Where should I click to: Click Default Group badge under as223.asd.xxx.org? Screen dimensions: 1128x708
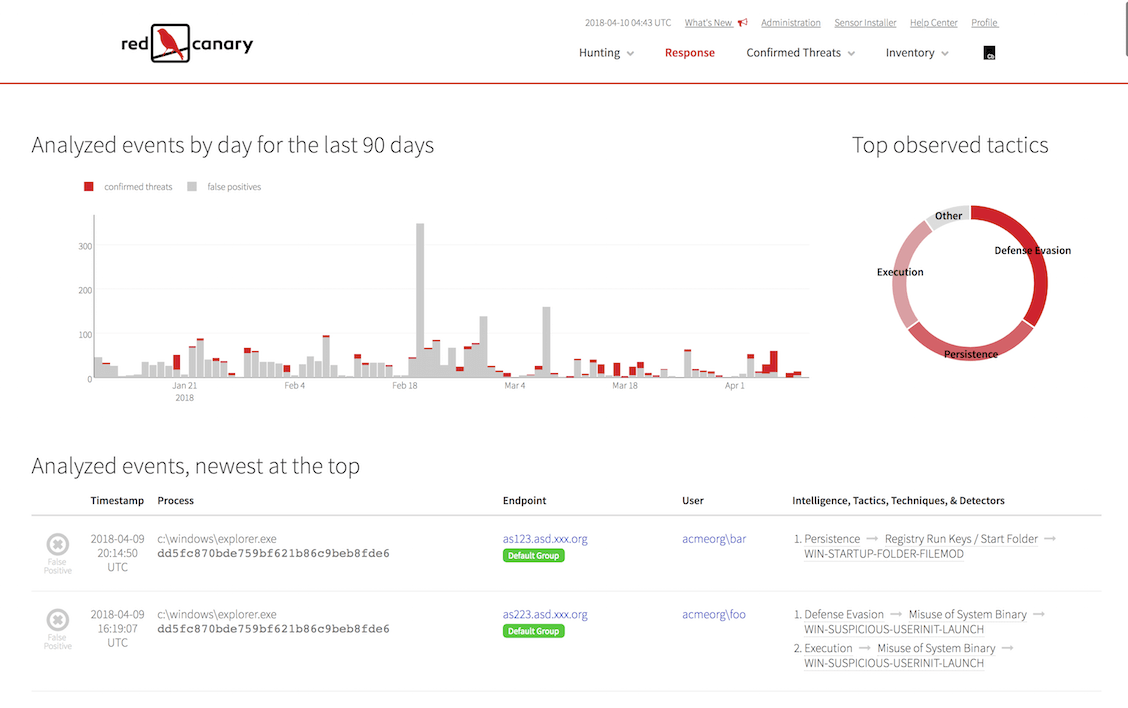(533, 632)
